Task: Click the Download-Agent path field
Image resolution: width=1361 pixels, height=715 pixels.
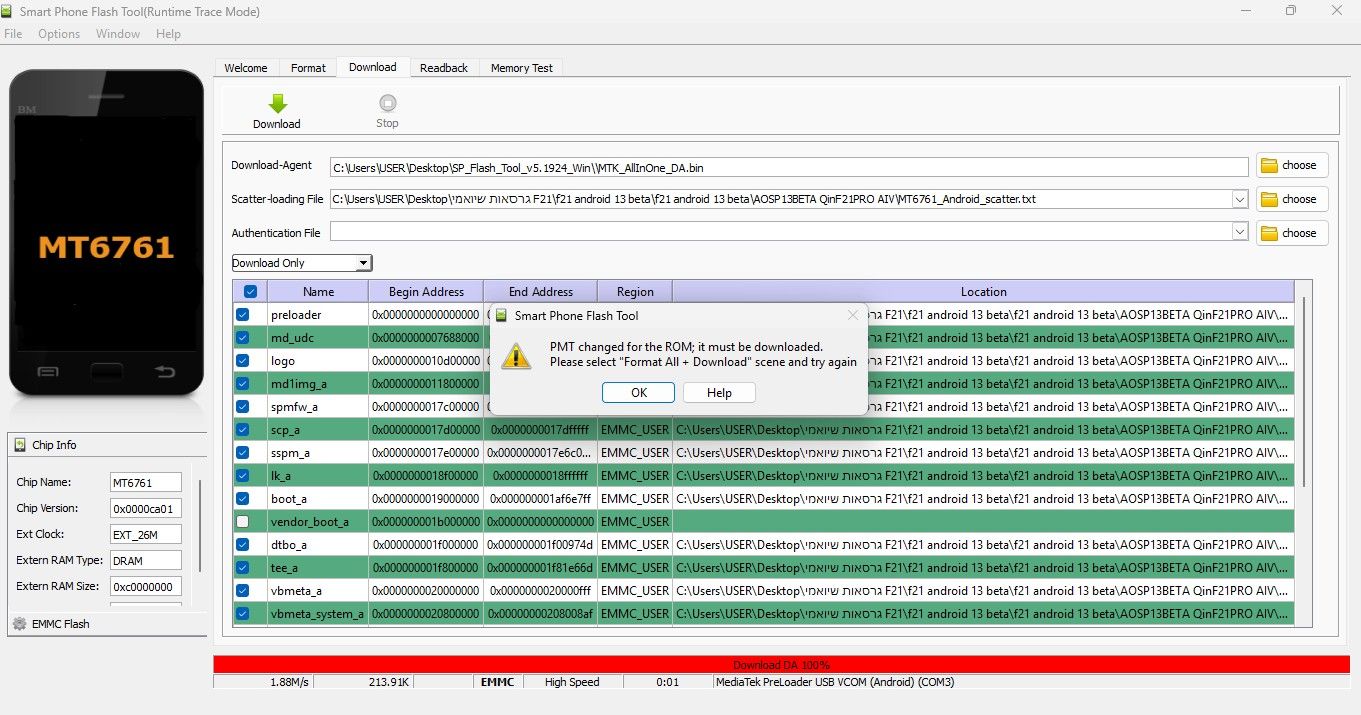Action: tap(789, 167)
